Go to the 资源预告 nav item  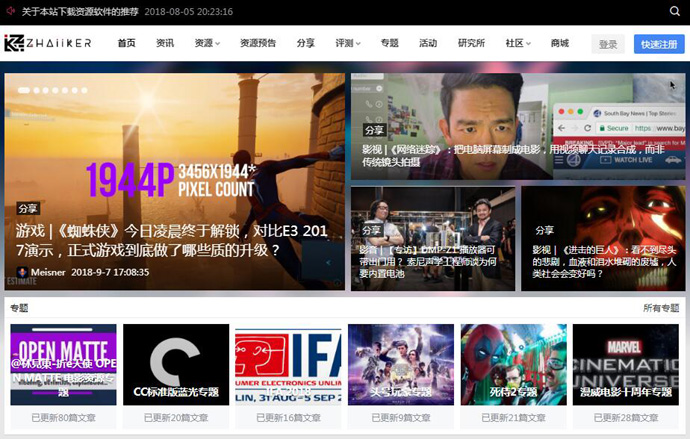point(258,43)
